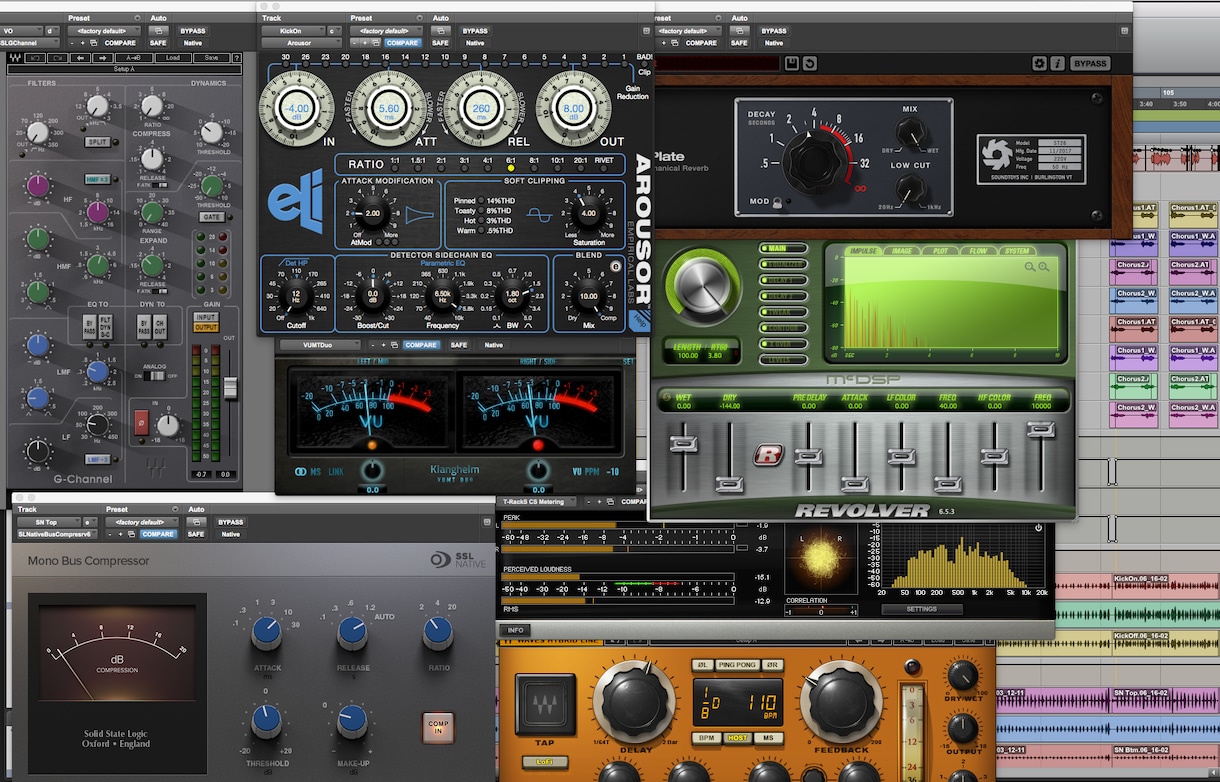Click the zoom in magnifier in Revolver display
The height and width of the screenshot is (782, 1220).
coord(1044,267)
